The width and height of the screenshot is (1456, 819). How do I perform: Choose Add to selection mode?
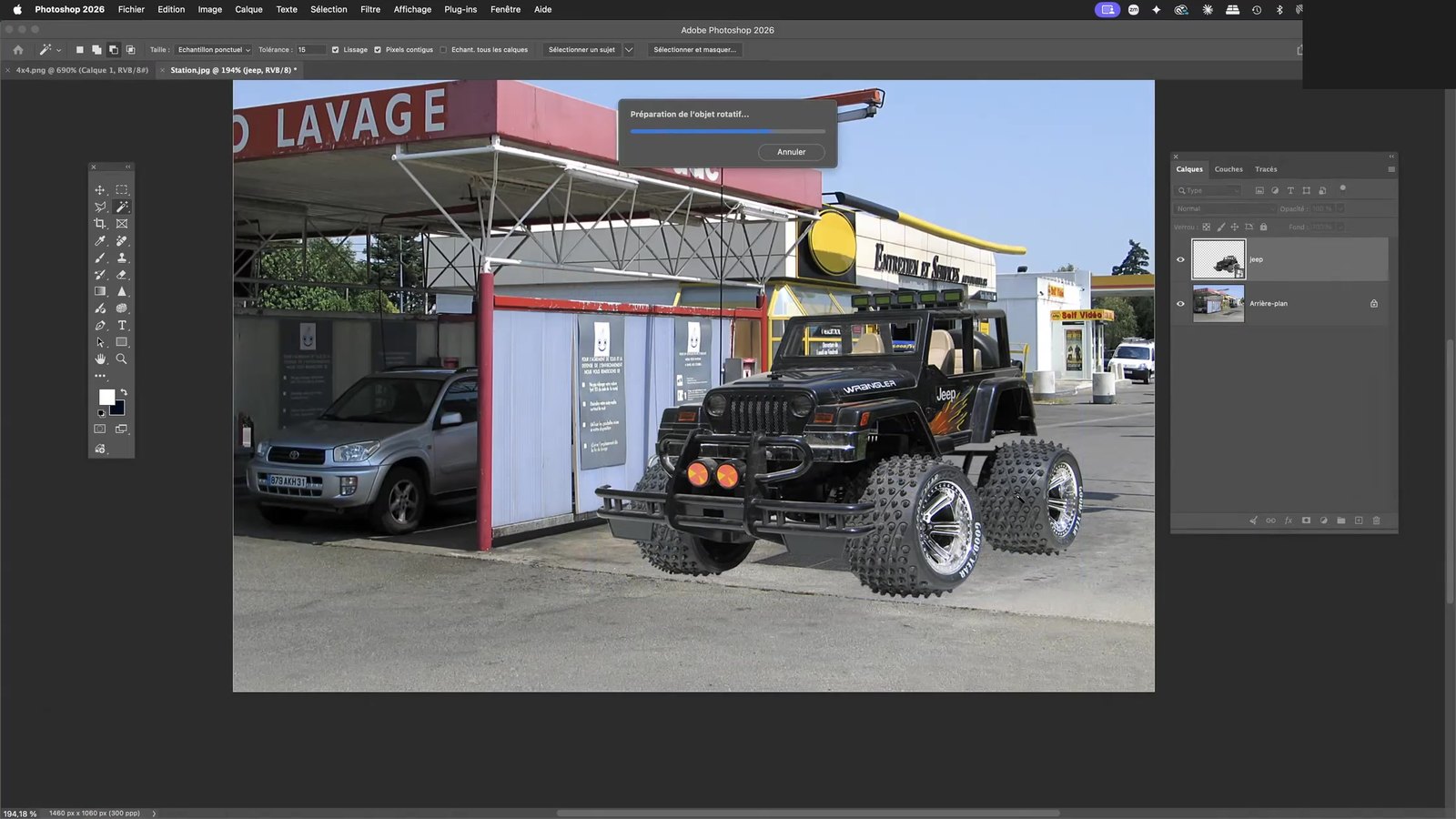coord(96,50)
